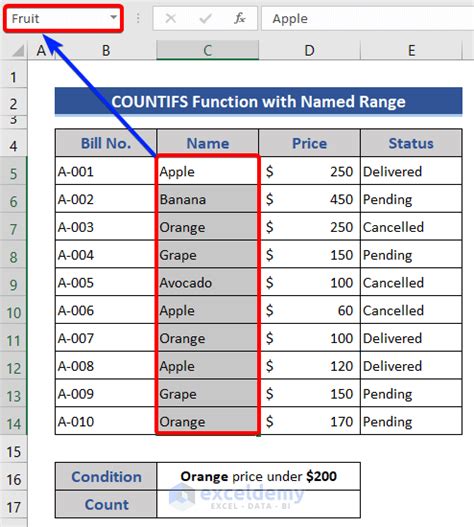Select cell A-004

[106, 255]
